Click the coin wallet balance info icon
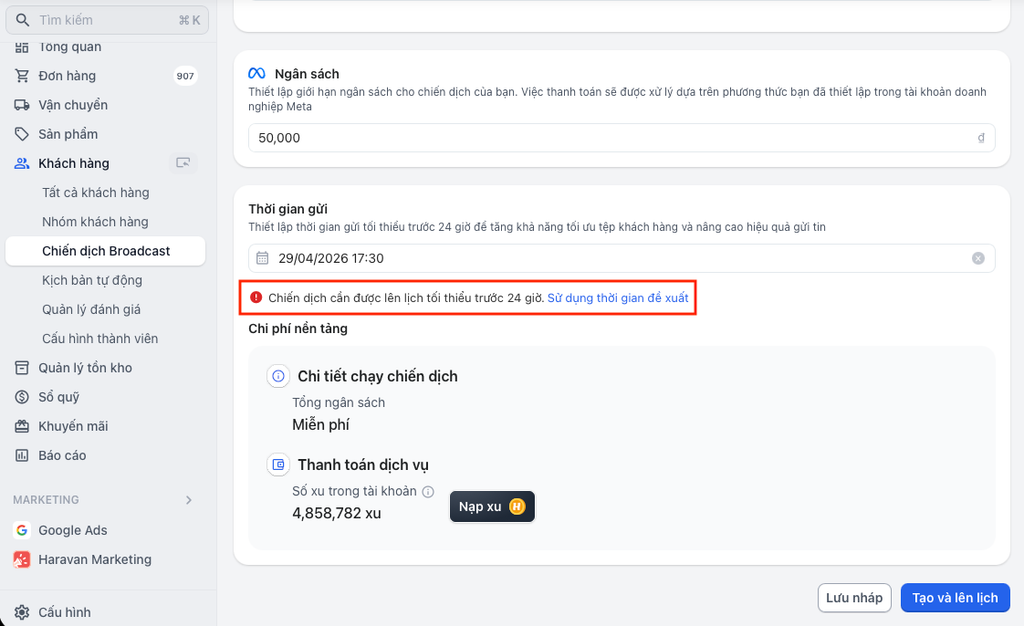 click(428, 492)
